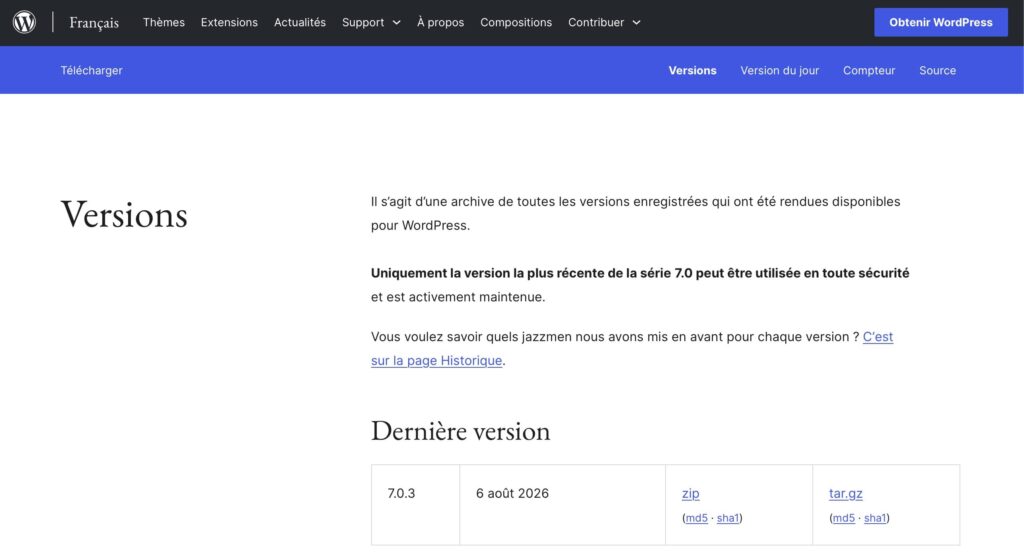Click the "6 août 2026" date cell

coord(562,505)
